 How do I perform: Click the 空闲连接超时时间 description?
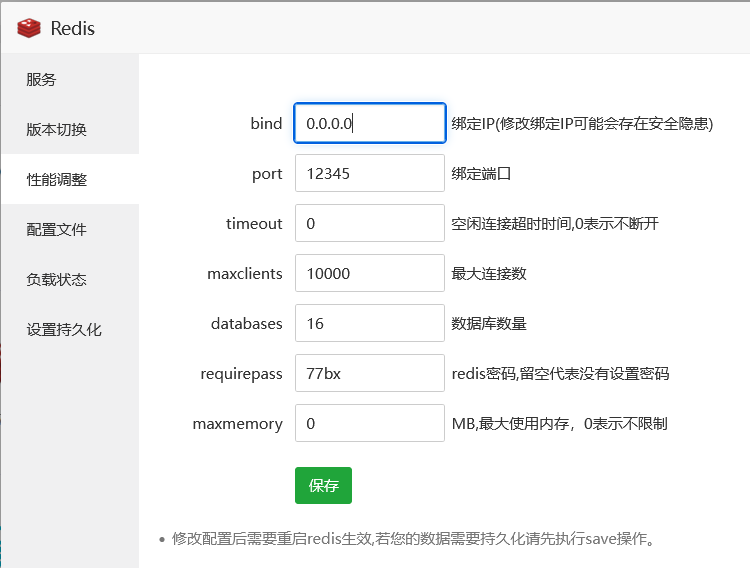[x=555, y=223]
